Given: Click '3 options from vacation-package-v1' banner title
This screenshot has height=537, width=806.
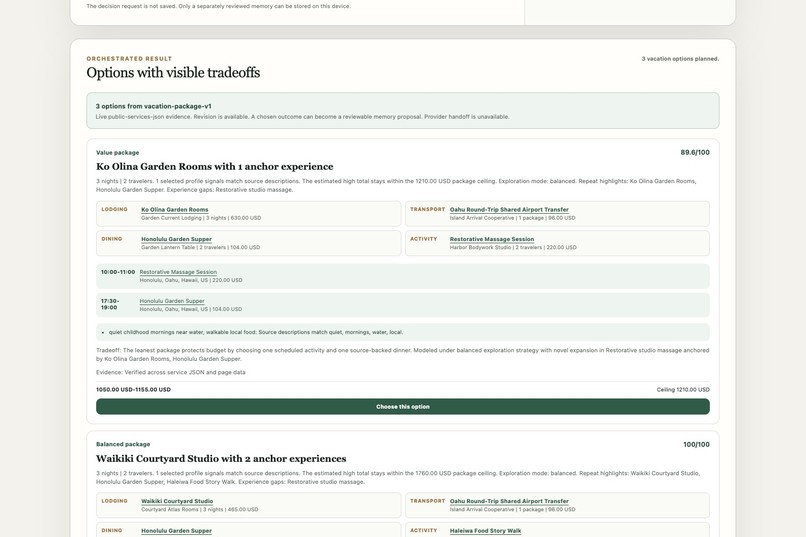Looking at the screenshot, I should tap(153, 106).
